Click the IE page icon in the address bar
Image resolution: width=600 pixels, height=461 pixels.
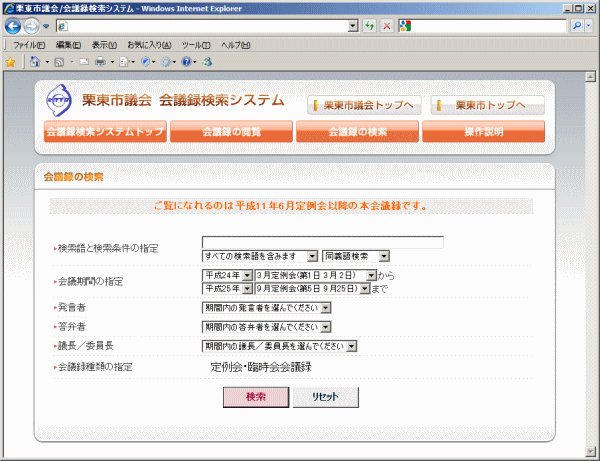tap(62, 26)
